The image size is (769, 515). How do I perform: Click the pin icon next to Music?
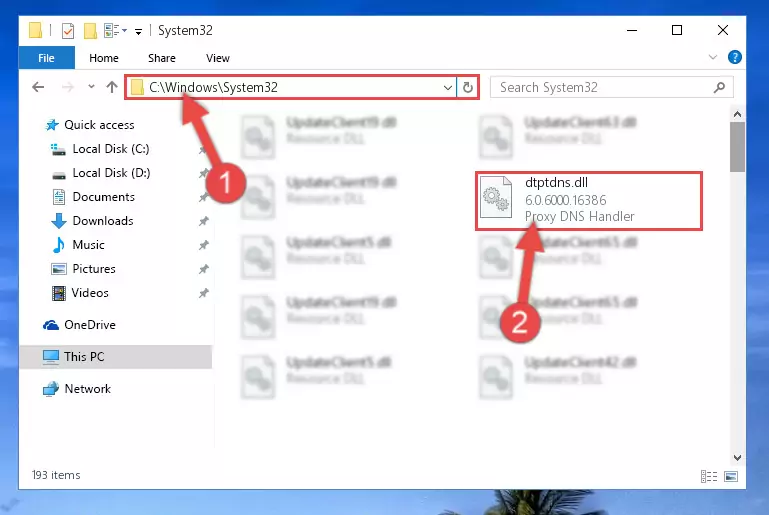204,245
